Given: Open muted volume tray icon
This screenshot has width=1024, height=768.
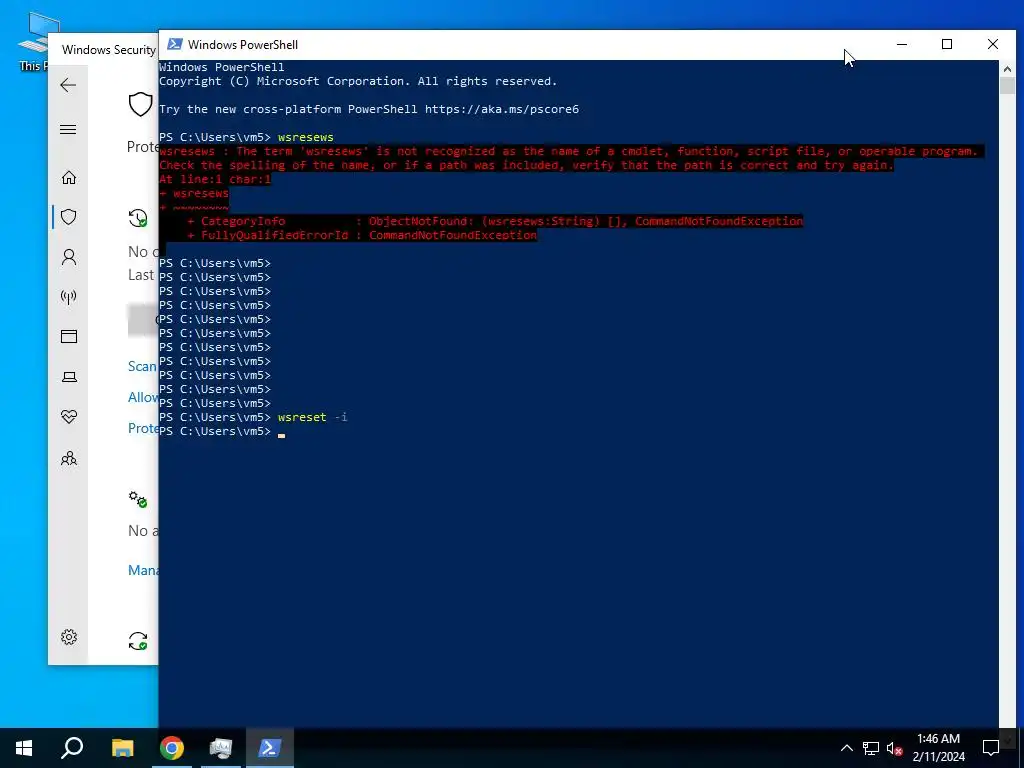Looking at the screenshot, I should point(894,748).
